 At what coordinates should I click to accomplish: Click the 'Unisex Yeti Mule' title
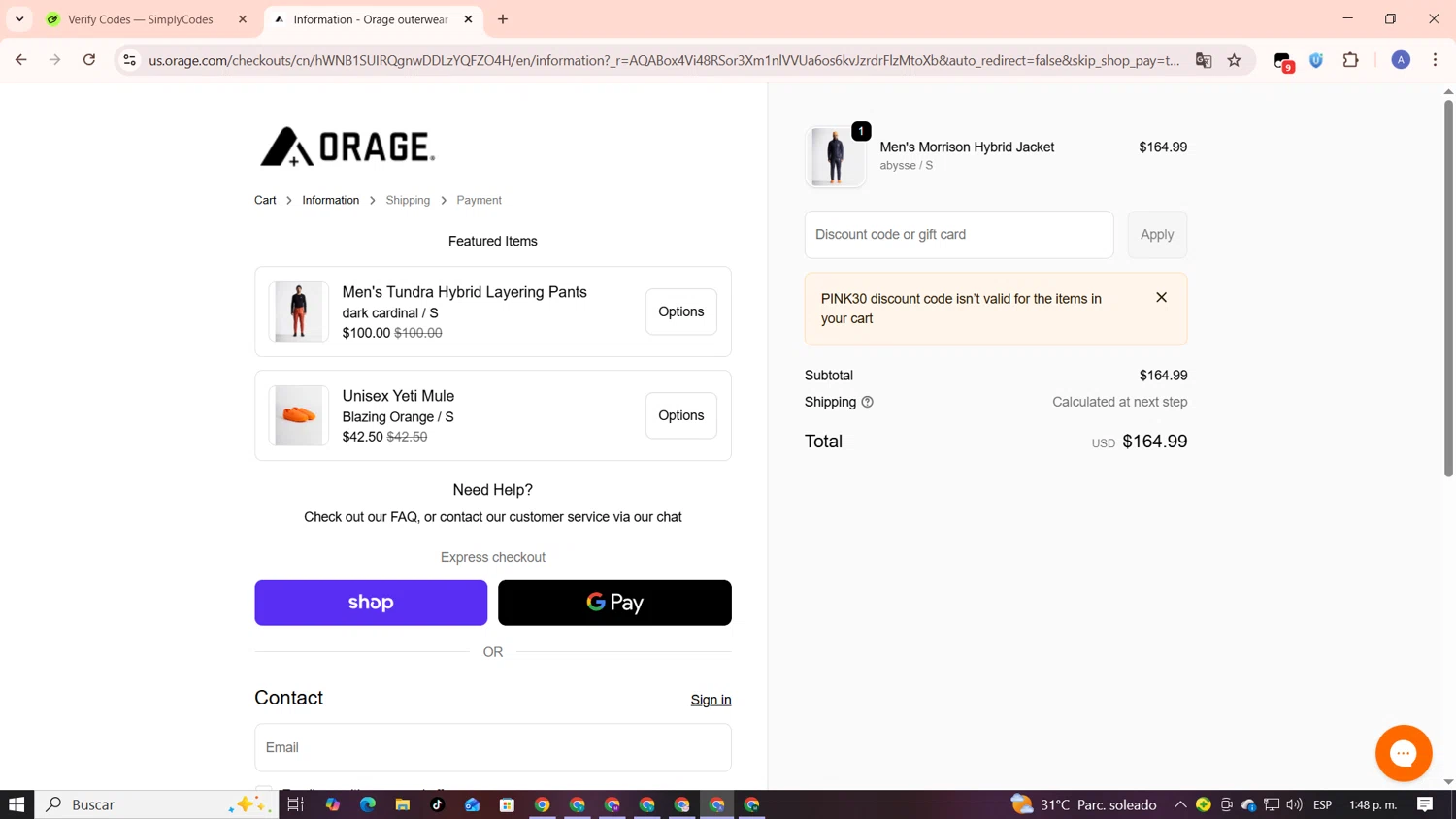click(x=398, y=396)
